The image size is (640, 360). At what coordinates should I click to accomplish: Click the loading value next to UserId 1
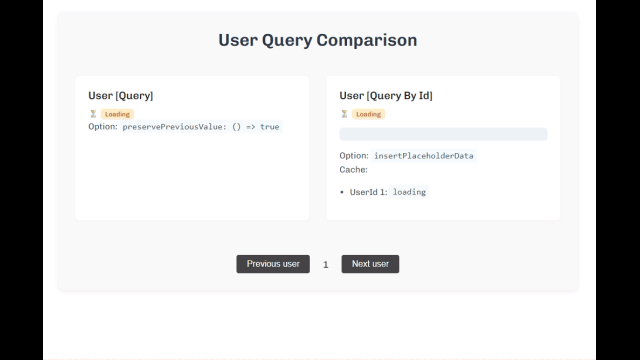point(409,192)
